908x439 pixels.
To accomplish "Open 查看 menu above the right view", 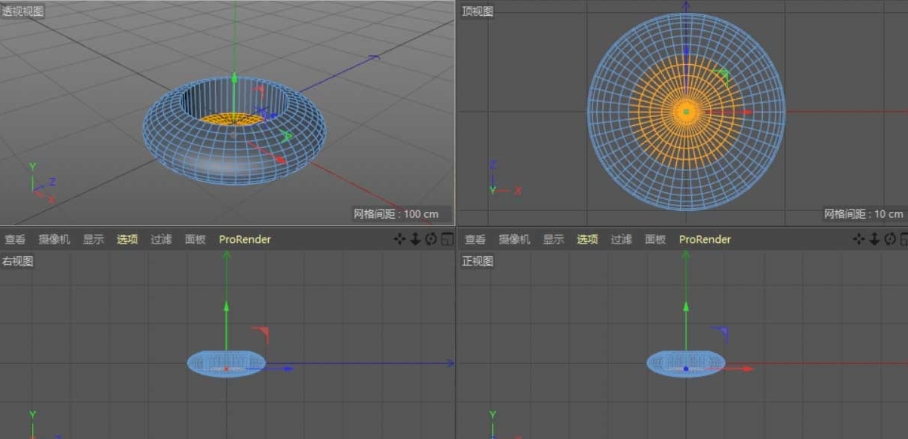I will pos(15,240).
